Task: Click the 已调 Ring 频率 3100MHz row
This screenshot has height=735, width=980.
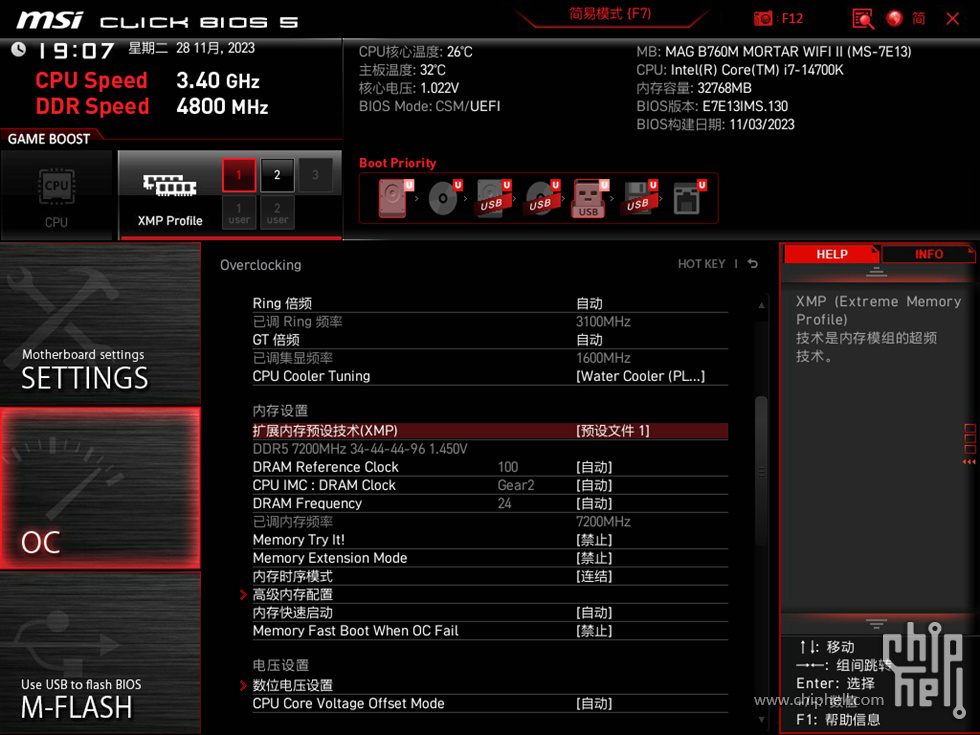Action: pos(490,322)
